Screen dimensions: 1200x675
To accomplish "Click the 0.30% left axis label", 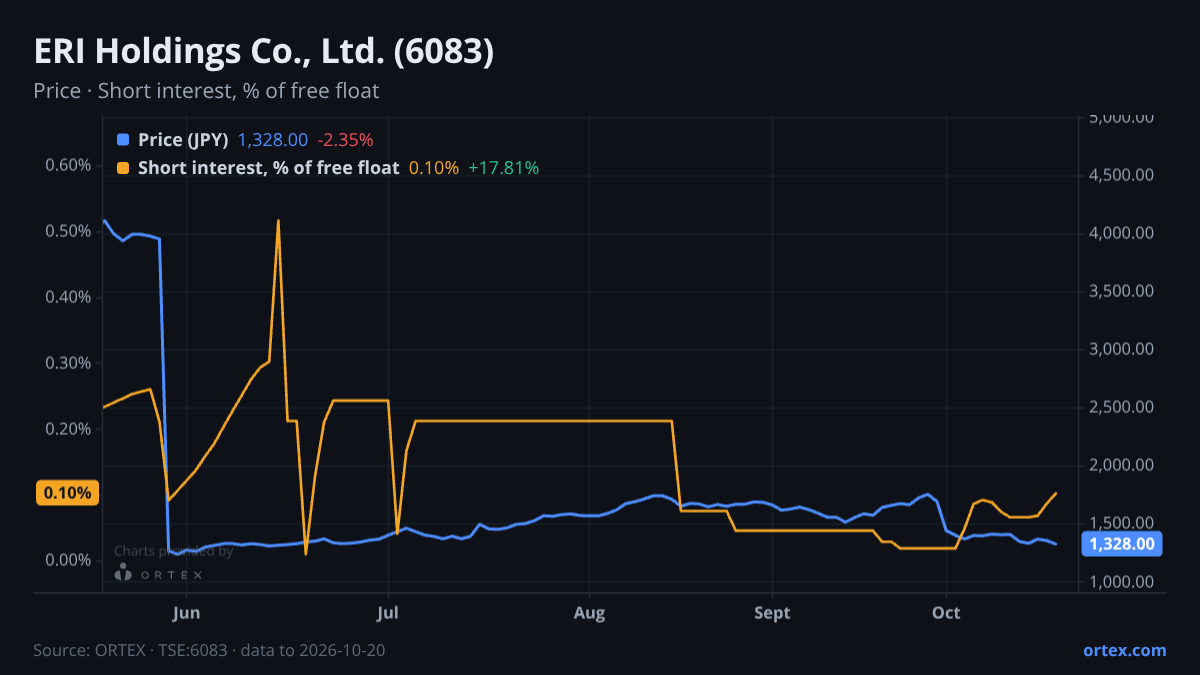I will pos(68,363).
